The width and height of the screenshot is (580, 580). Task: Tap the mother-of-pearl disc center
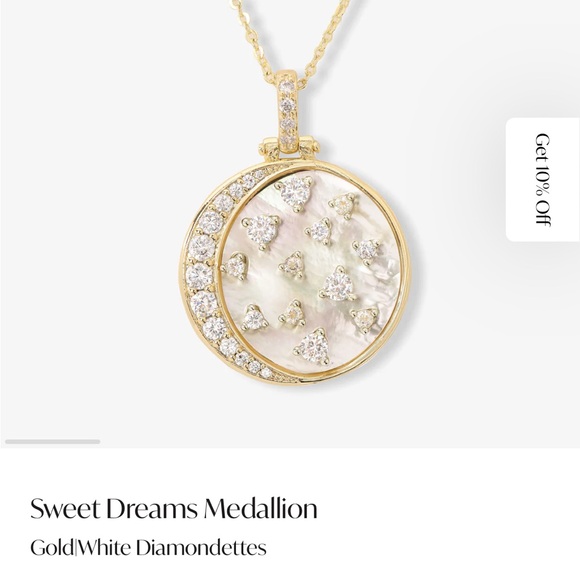click(311, 272)
